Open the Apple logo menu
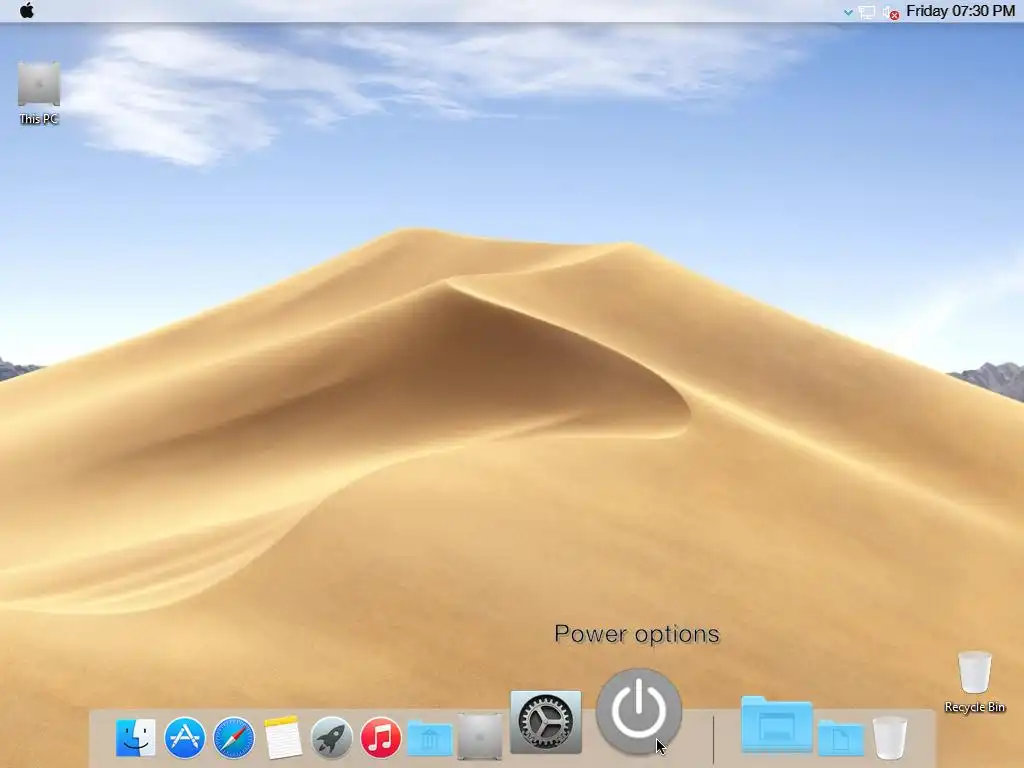The image size is (1024, 768). click(27, 10)
